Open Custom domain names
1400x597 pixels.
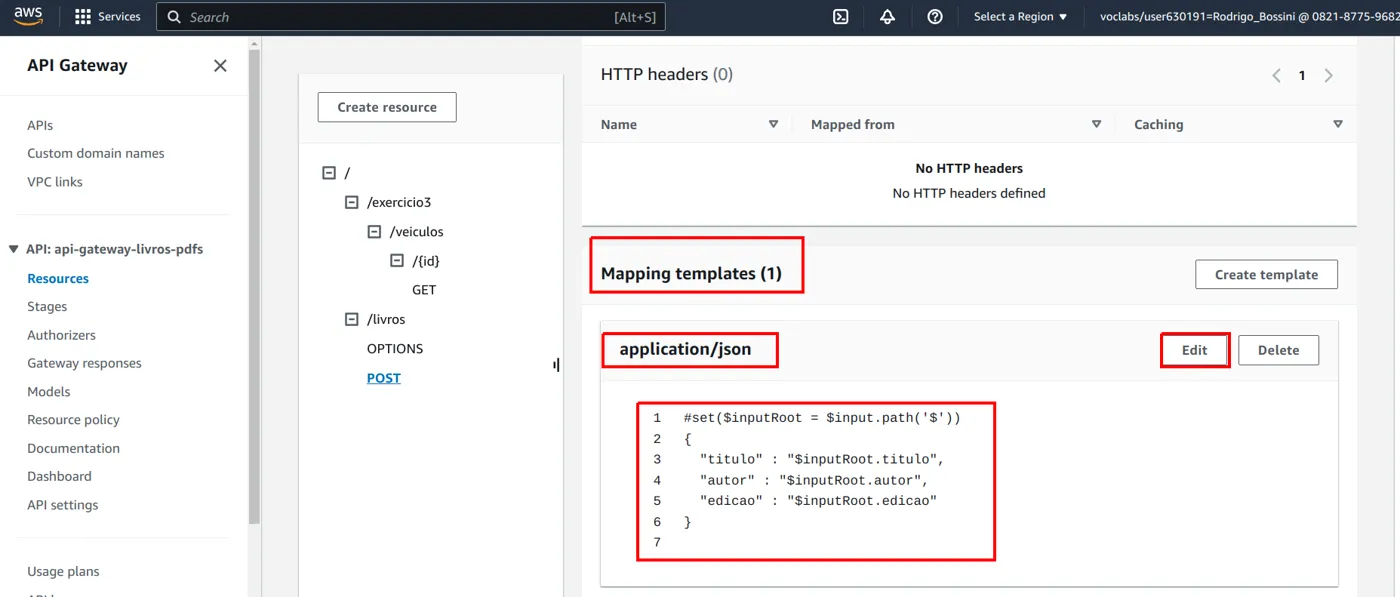pos(96,153)
